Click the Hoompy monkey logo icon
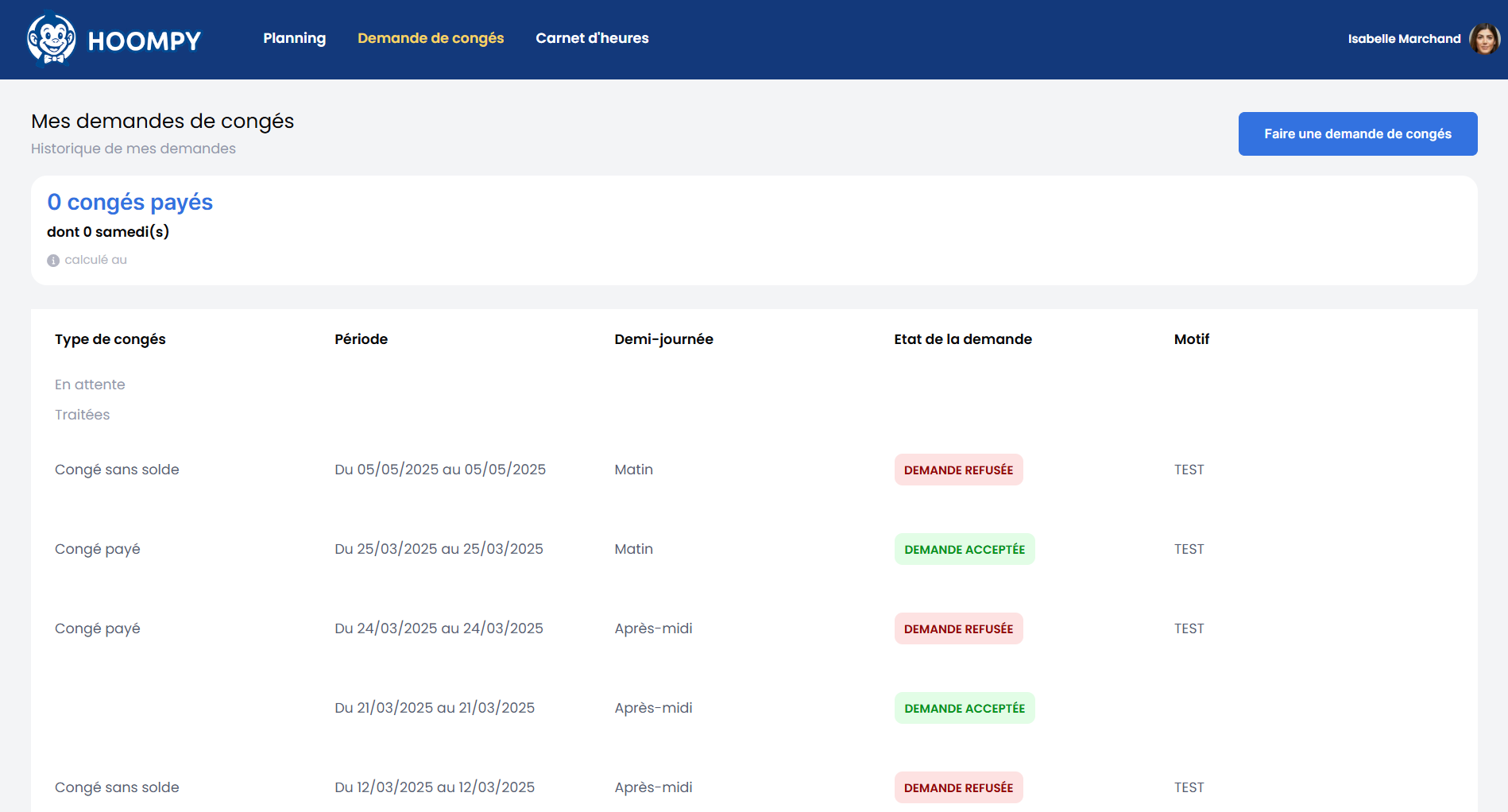This screenshot has width=1508, height=812. (52, 39)
